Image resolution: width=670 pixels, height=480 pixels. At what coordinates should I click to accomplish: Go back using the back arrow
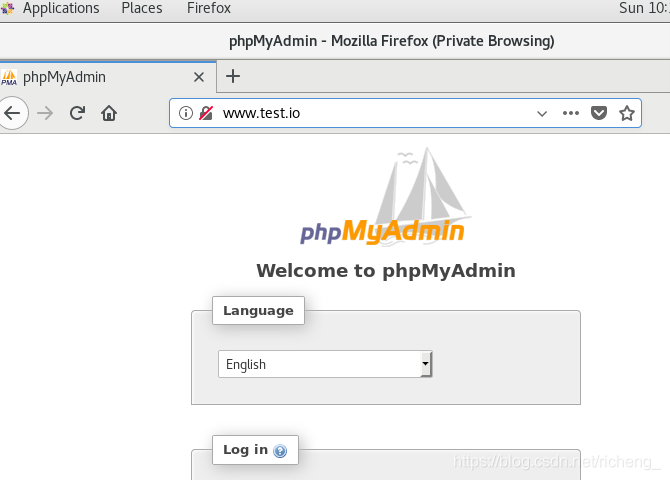click(12, 113)
